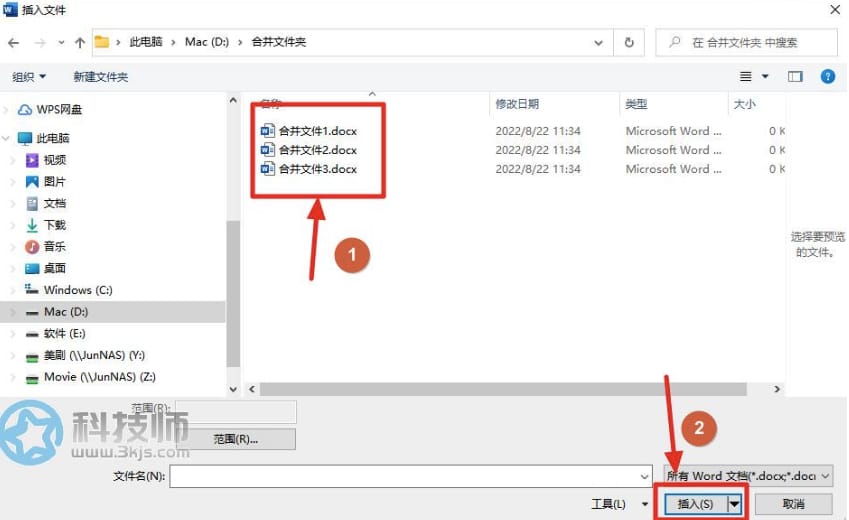Toggle the preview pane icon
The height and width of the screenshot is (520, 849).
[795, 76]
